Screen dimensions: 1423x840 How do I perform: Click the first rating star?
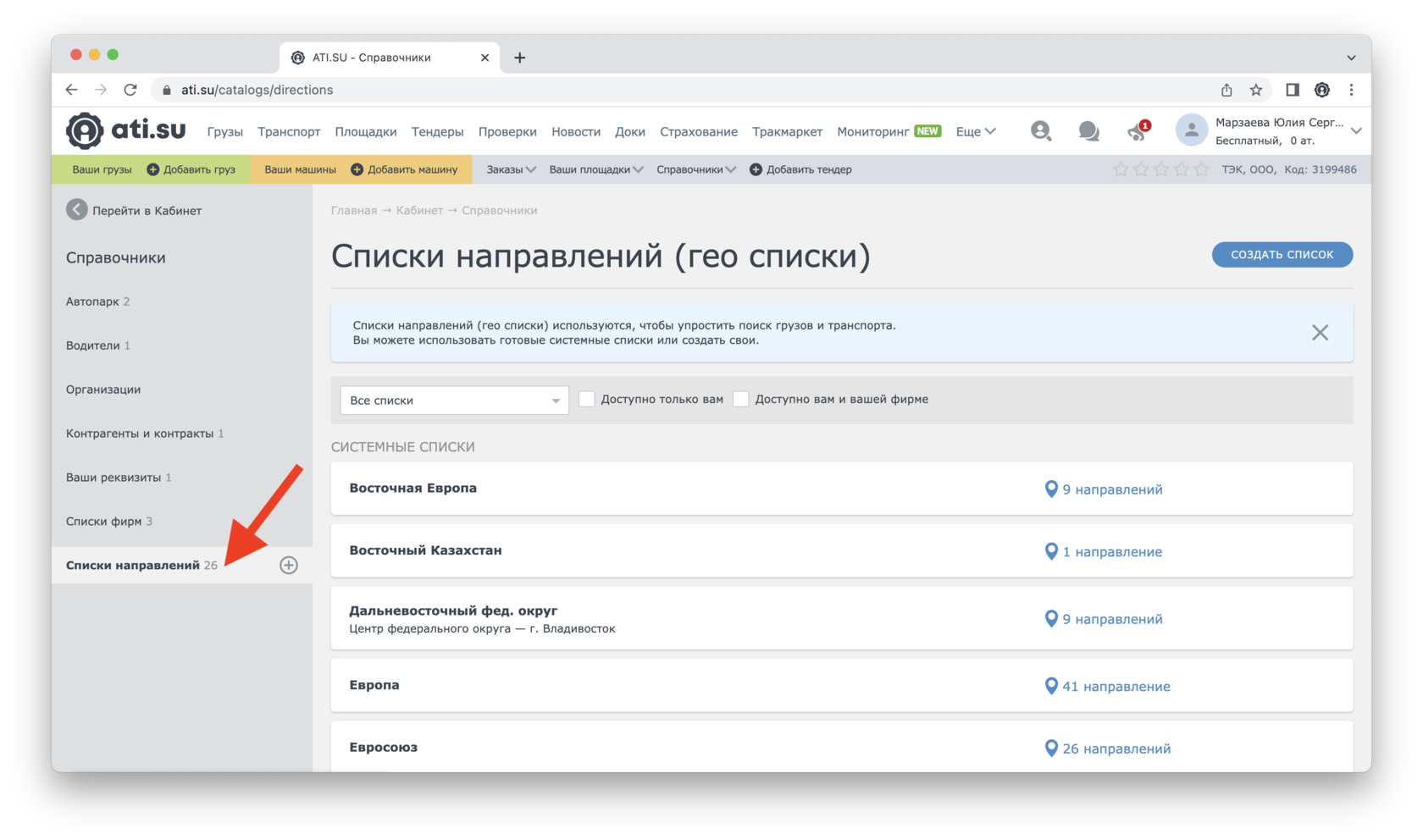pyautogui.click(x=1121, y=169)
